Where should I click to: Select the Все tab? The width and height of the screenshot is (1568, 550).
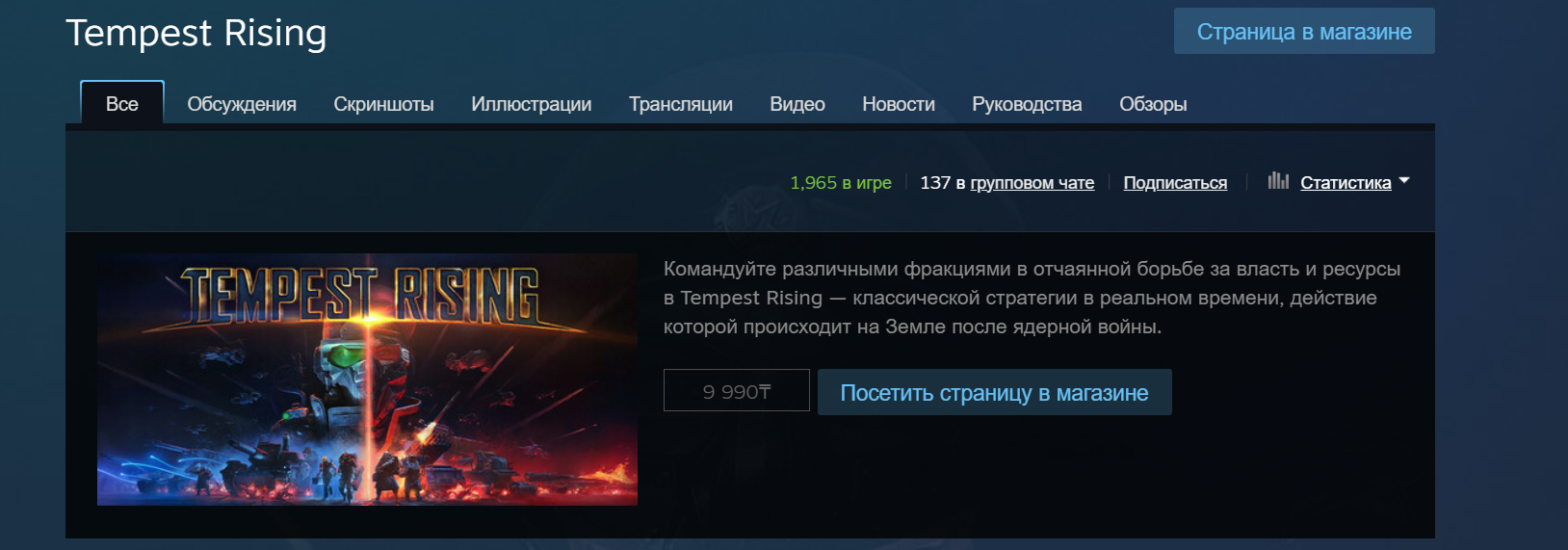pyautogui.click(x=122, y=103)
